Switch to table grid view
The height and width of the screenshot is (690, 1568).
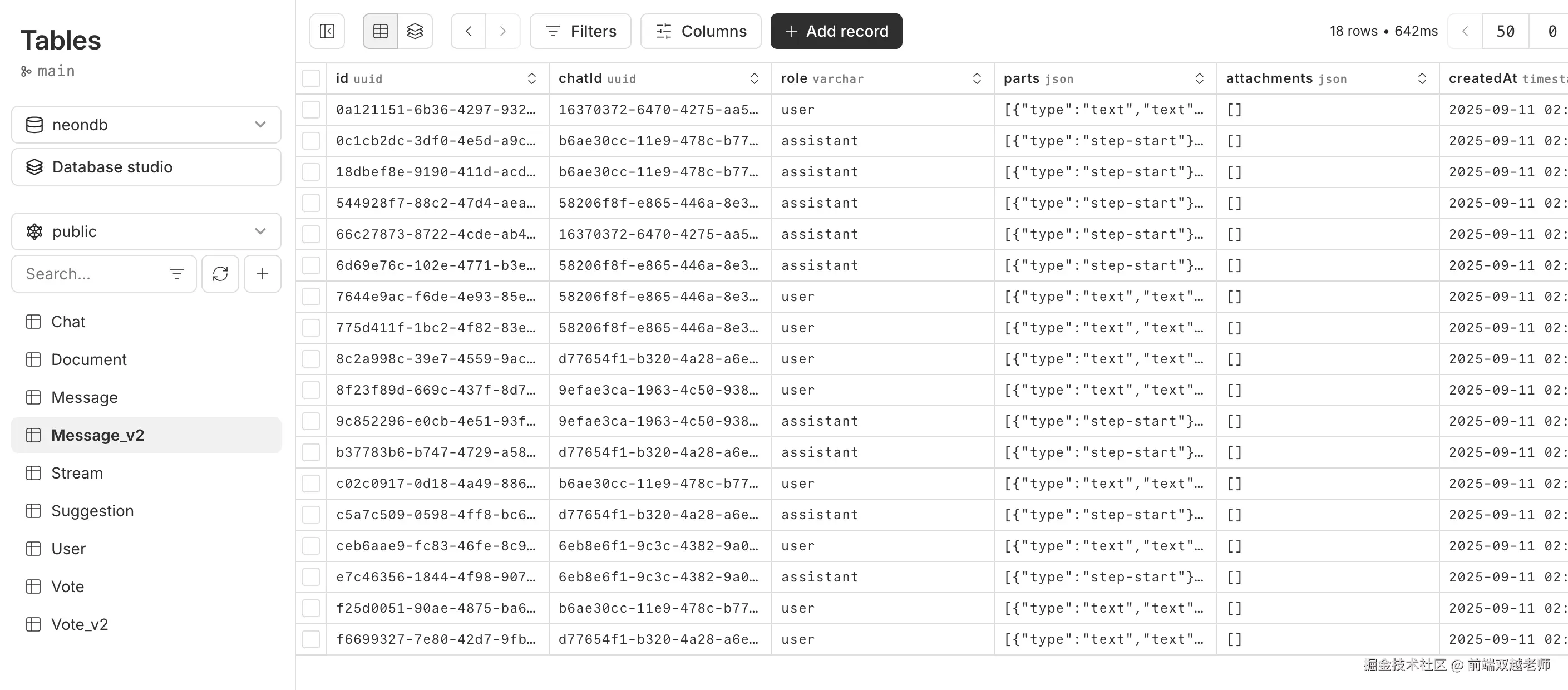click(x=381, y=31)
